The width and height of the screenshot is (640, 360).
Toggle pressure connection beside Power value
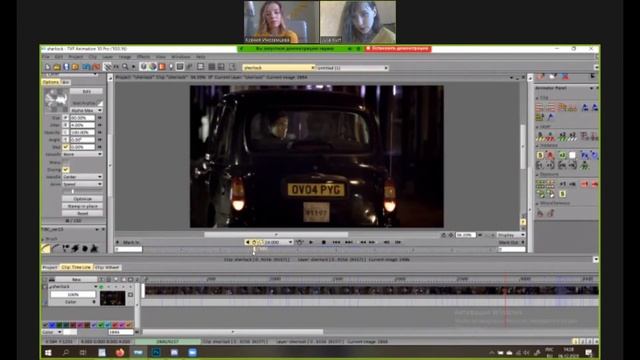(66, 125)
